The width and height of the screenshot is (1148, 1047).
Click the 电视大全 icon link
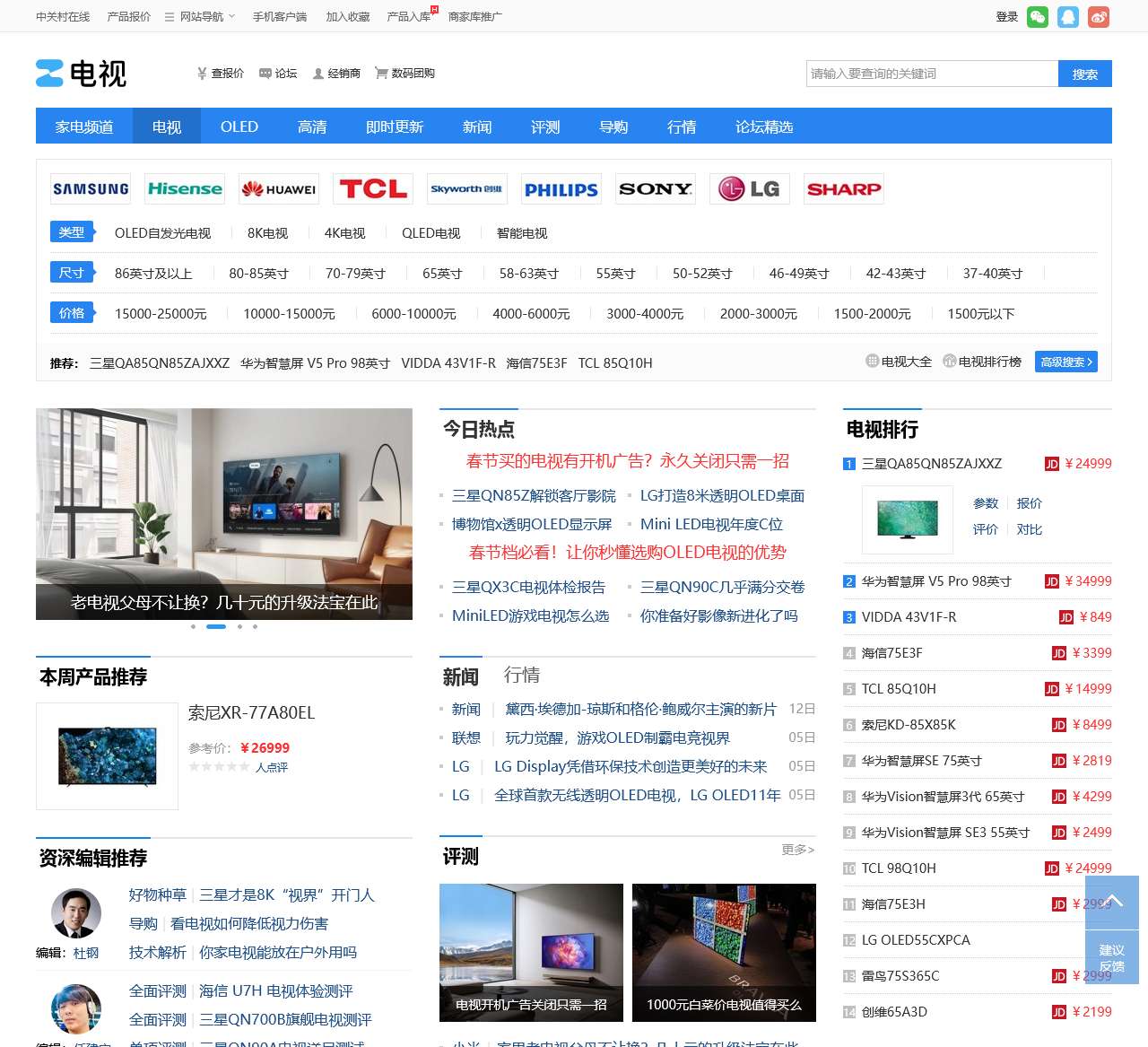point(899,362)
